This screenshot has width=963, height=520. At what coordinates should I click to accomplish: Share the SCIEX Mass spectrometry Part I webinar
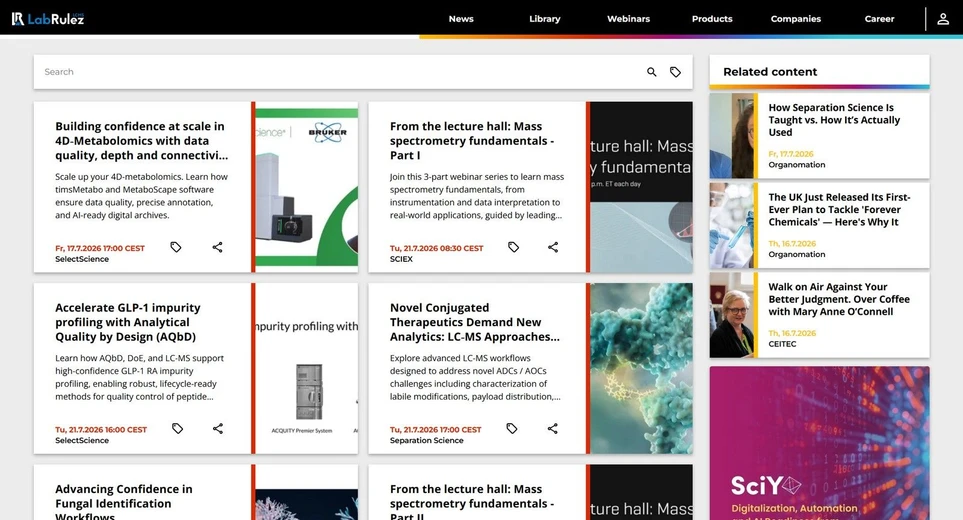[553, 247]
